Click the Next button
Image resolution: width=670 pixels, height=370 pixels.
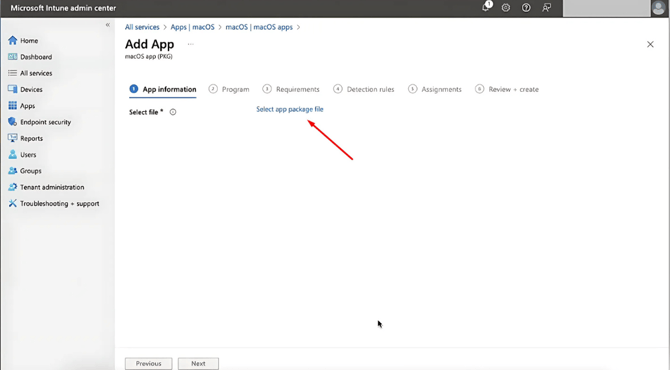[198, 364]
